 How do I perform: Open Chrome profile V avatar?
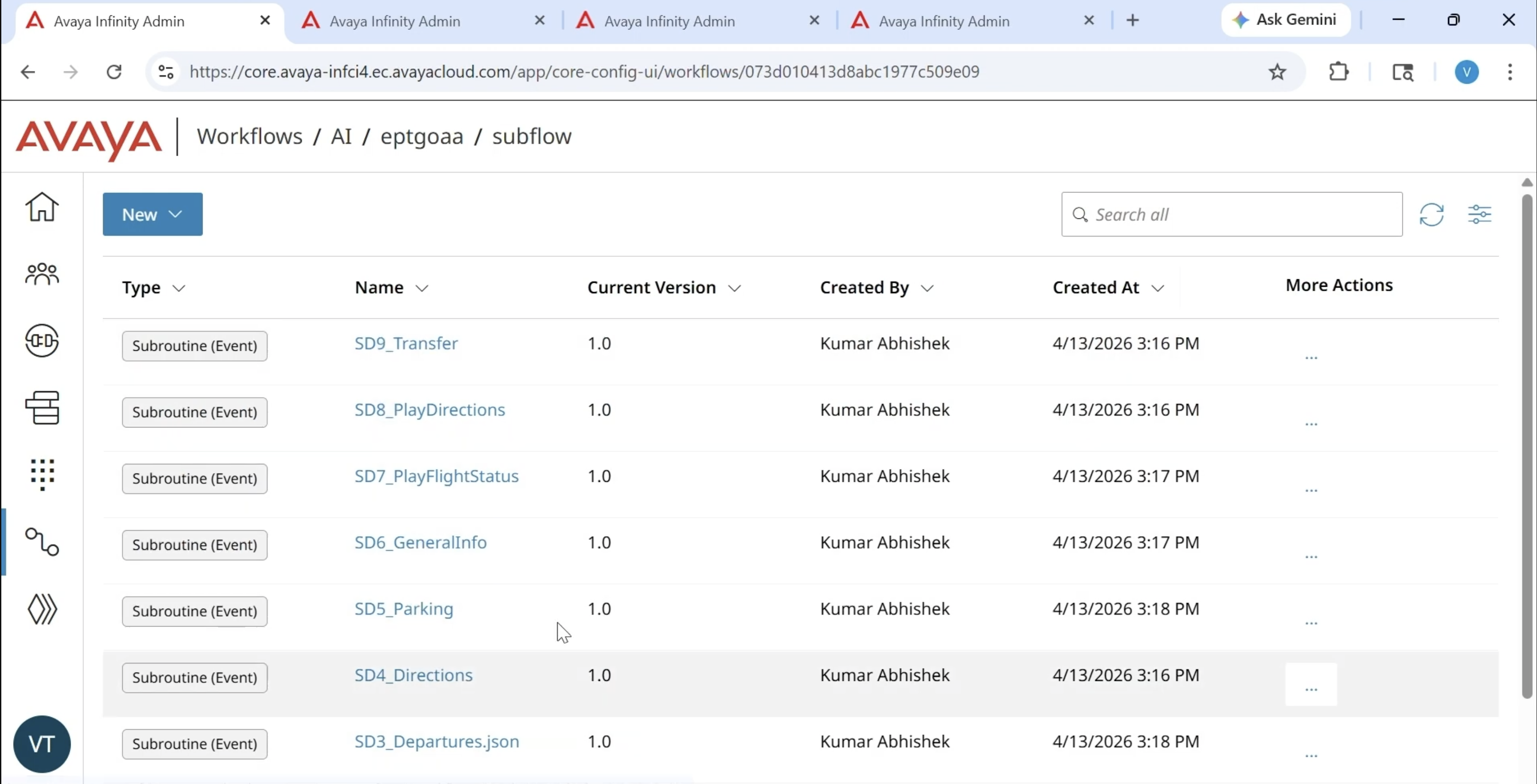click(1466, 72)
